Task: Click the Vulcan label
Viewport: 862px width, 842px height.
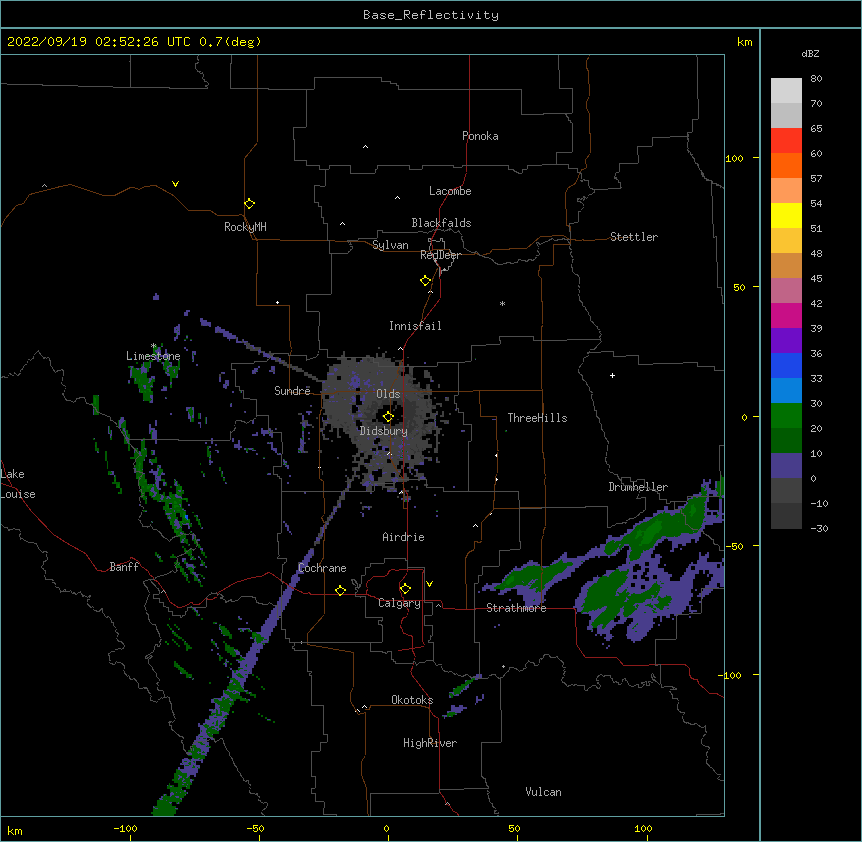Action: [x=543, y=792]
